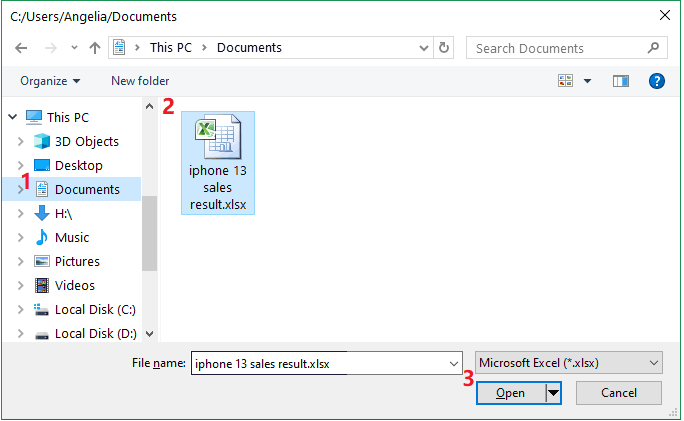Expand the Music tree node
Image resolution: width=684 pixels, height=421 pixels.
pos(21,237)
